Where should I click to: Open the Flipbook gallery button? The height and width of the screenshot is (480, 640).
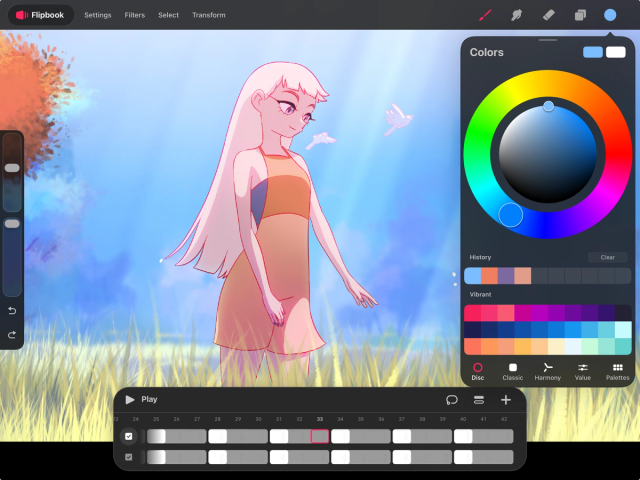click(x=40, y=15)
